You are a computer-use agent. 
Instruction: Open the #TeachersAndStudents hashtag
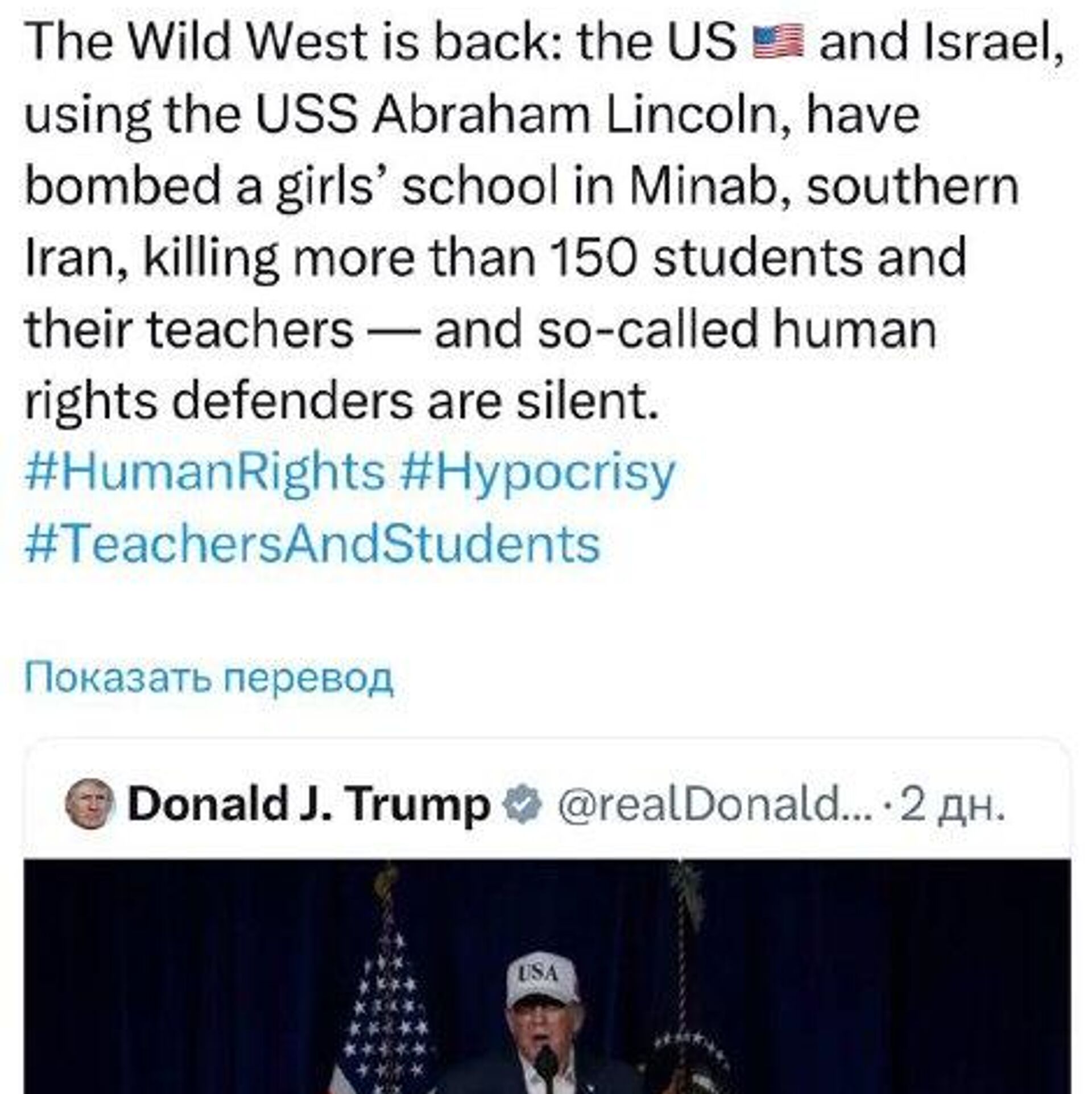tap(313, 544)
